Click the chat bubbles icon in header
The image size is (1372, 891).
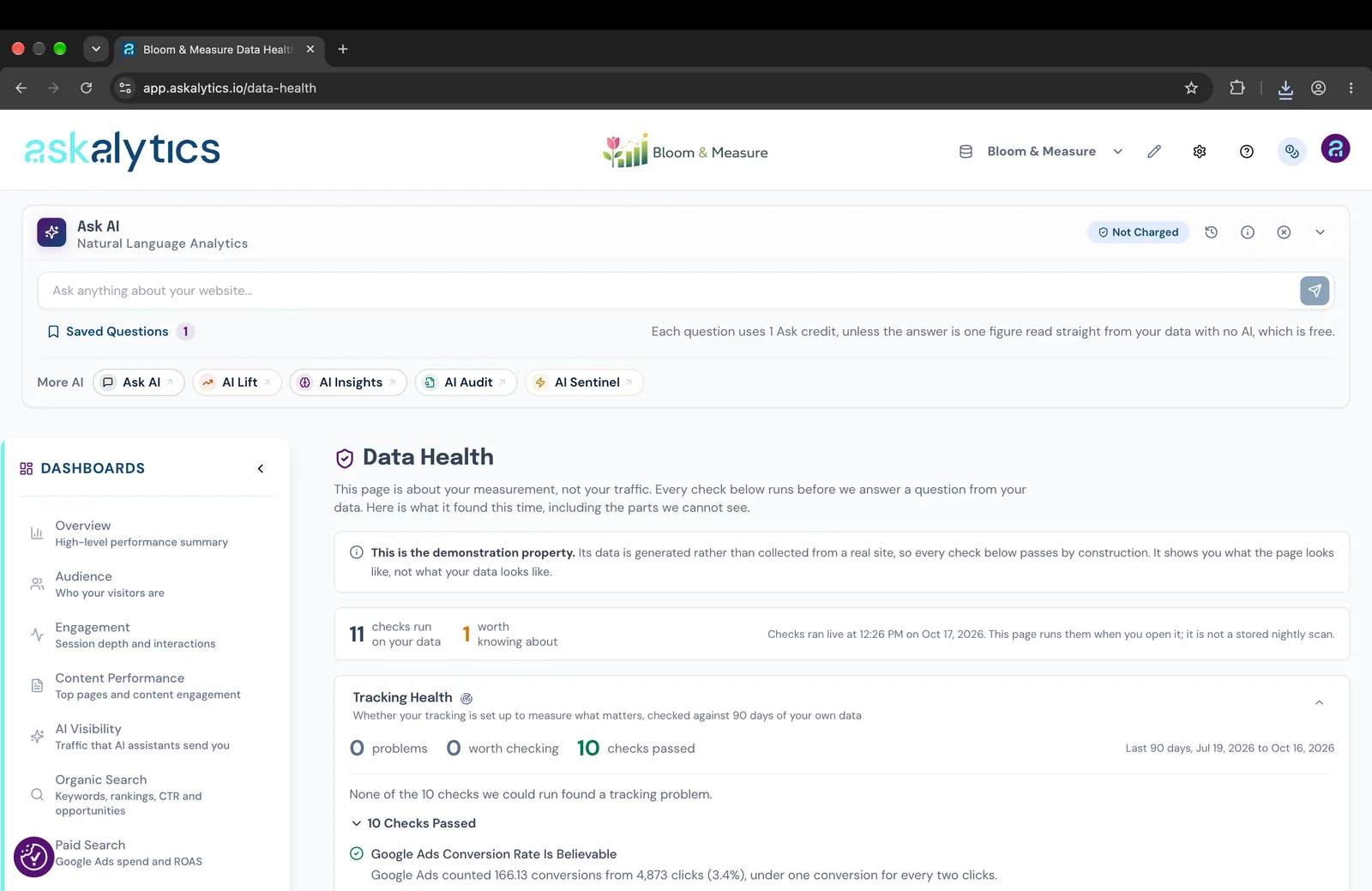[x=1292, y=152]
